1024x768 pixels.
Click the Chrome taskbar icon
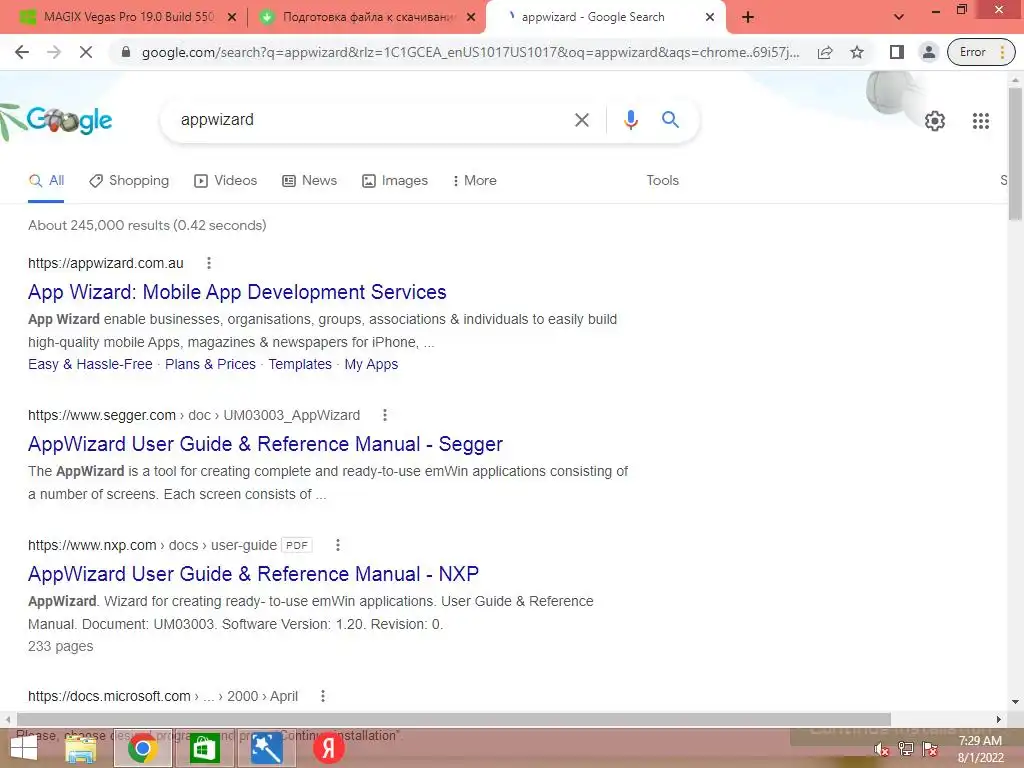[x=142, y=748]
